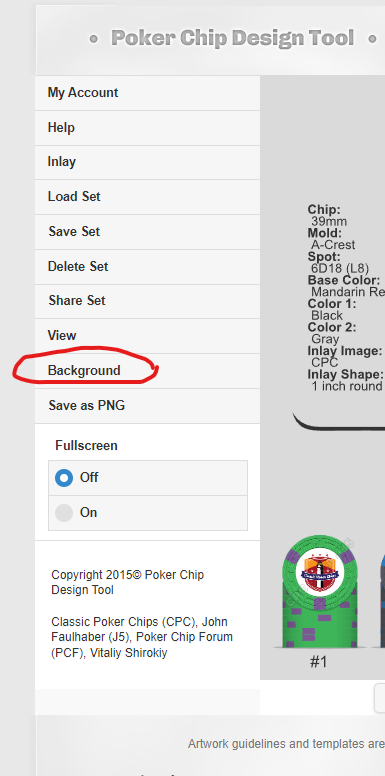This screenshot has height=776, width=385.
Task: Select Delete Set option
Action: click(147, 267)
